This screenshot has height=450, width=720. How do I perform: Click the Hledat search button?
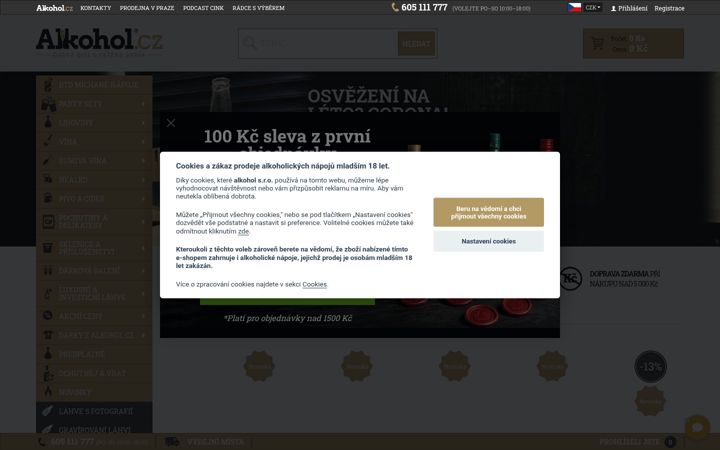[x=416, y=44]
